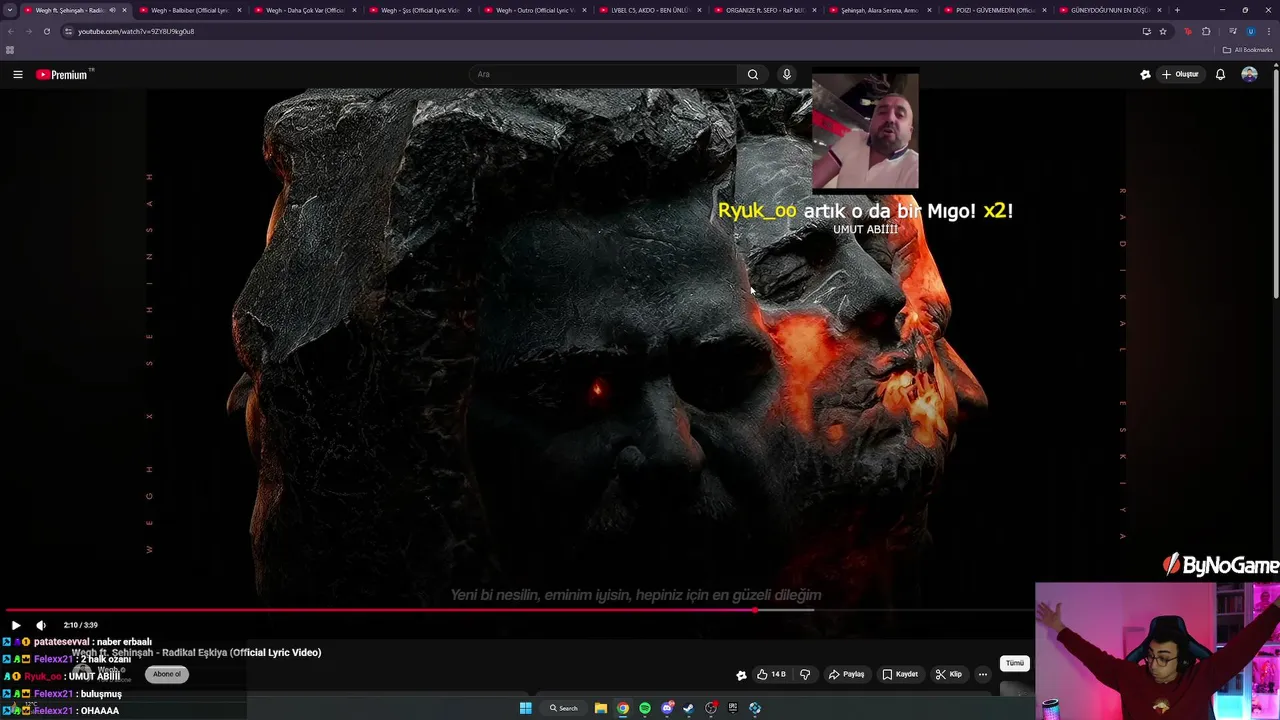Play the paused video
1280x720 pixels.
(x=16, y=625)
